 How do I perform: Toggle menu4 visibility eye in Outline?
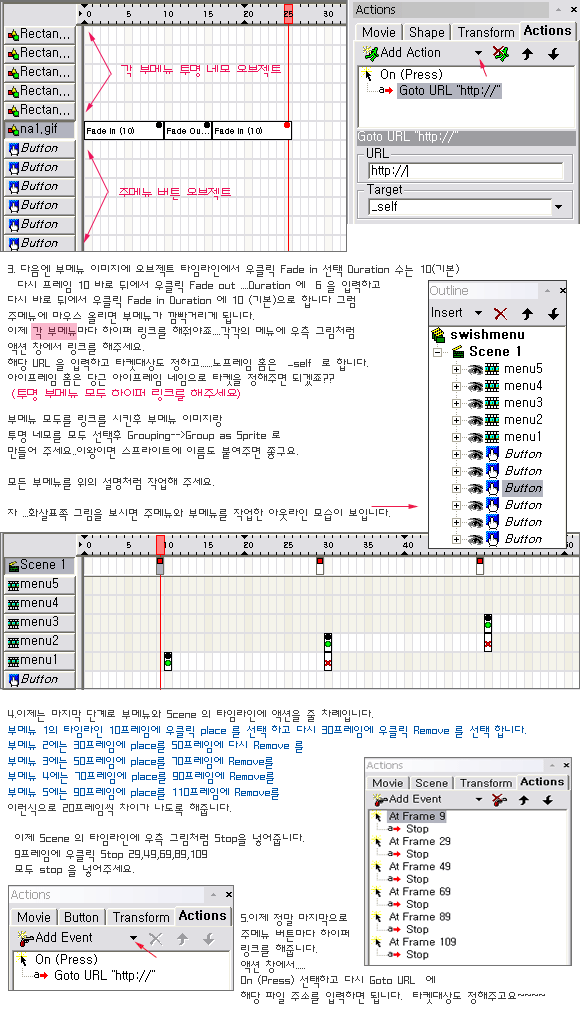tap(475, 386)
